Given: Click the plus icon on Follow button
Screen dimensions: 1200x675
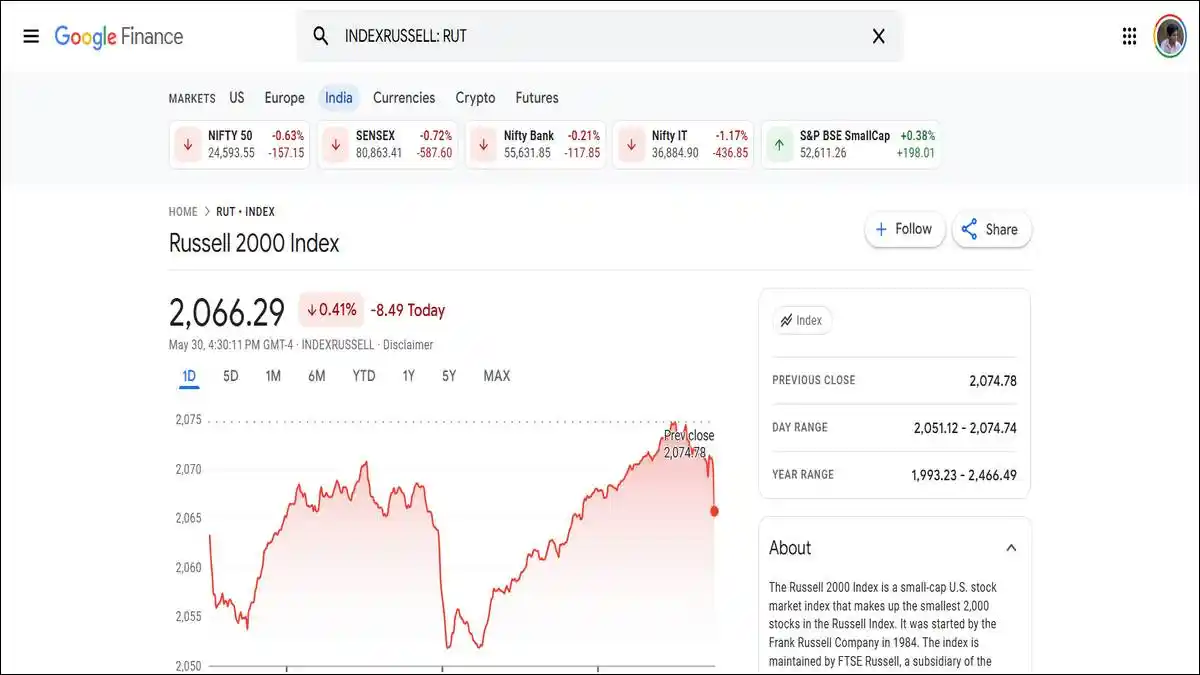Looking at the screenshot, I should [883, 229].
